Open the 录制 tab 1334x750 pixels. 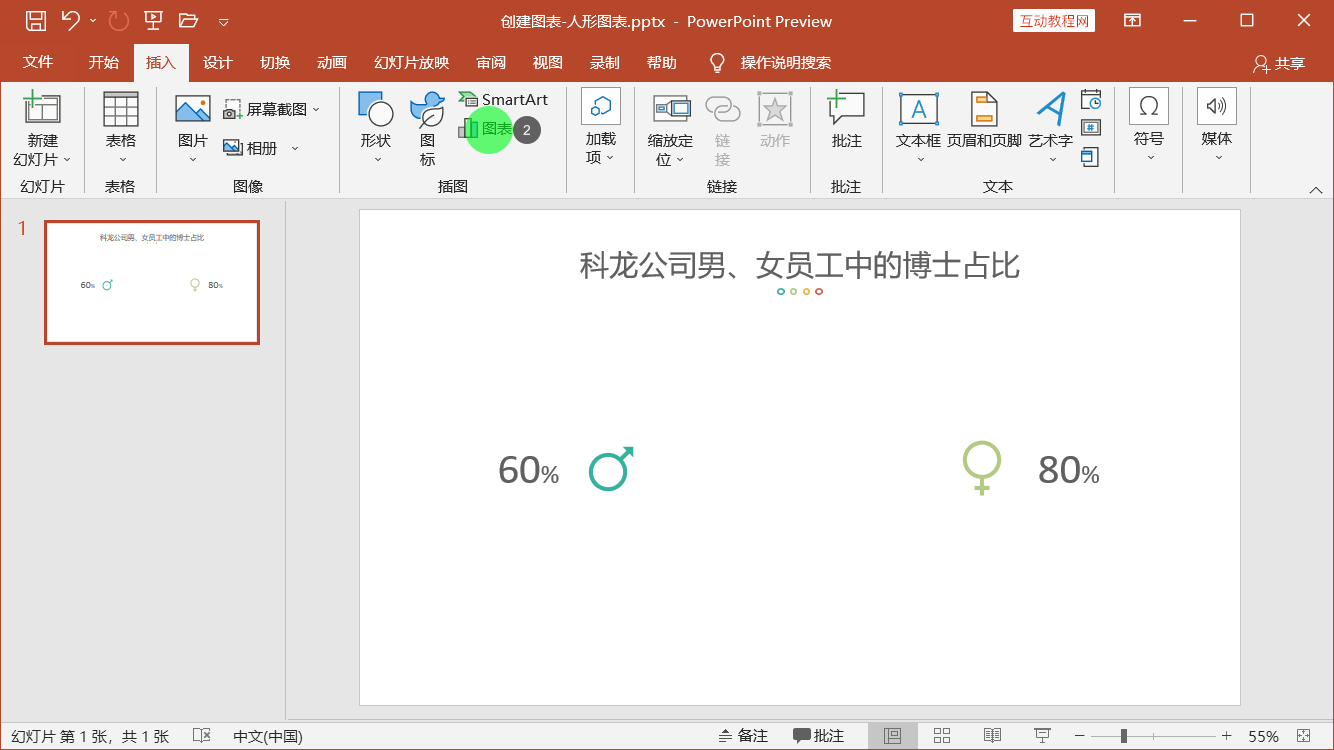[605, 62]
